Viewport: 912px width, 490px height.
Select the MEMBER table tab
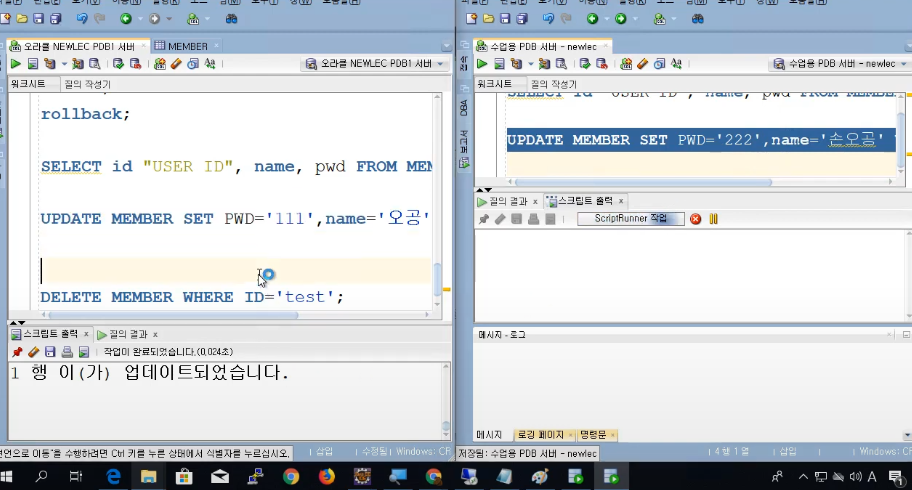point(187,46)
